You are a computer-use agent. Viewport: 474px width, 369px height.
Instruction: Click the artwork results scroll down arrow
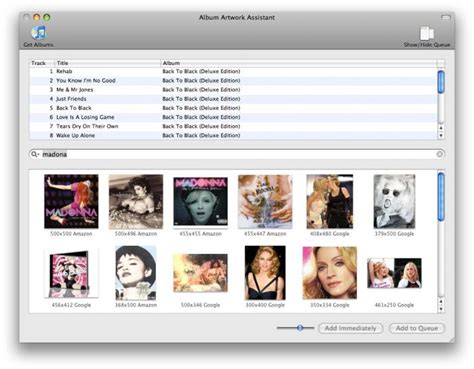click(441, 309)
